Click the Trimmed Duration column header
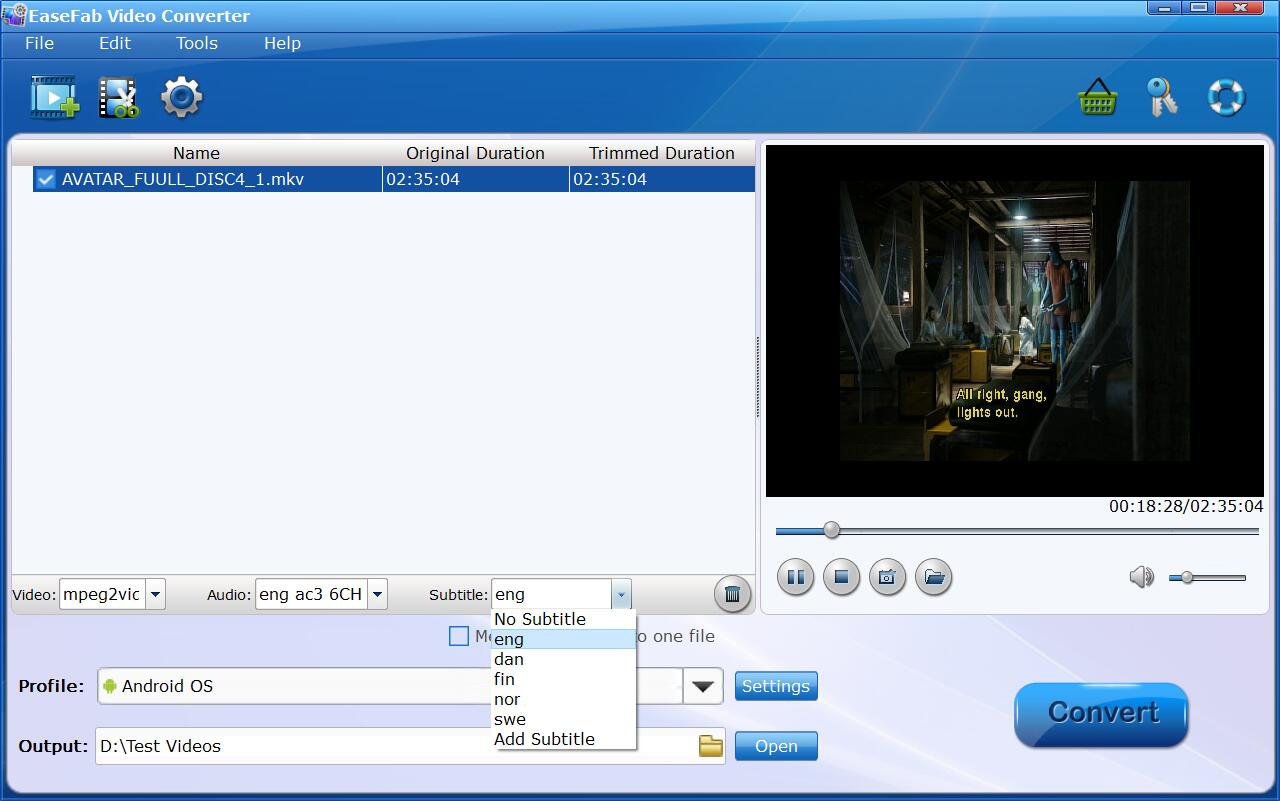 tap(661, 153)
